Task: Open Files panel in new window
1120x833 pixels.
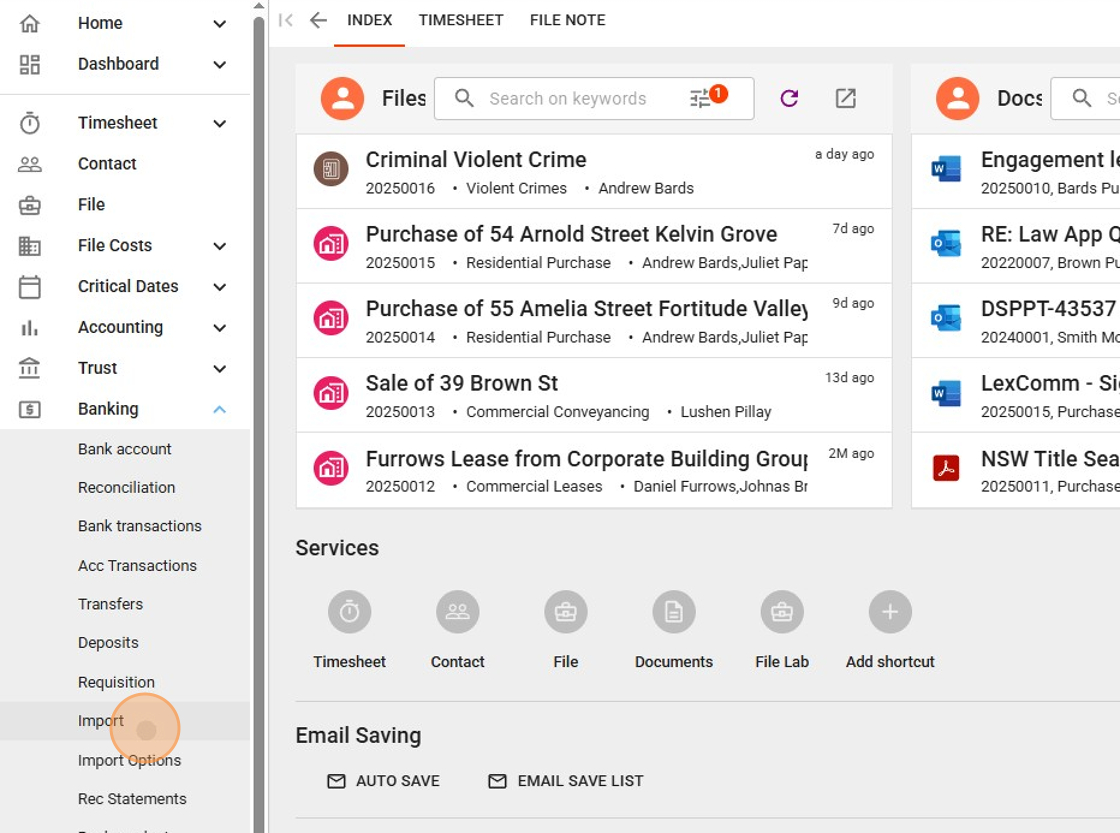Action: [x=846, y=98]
